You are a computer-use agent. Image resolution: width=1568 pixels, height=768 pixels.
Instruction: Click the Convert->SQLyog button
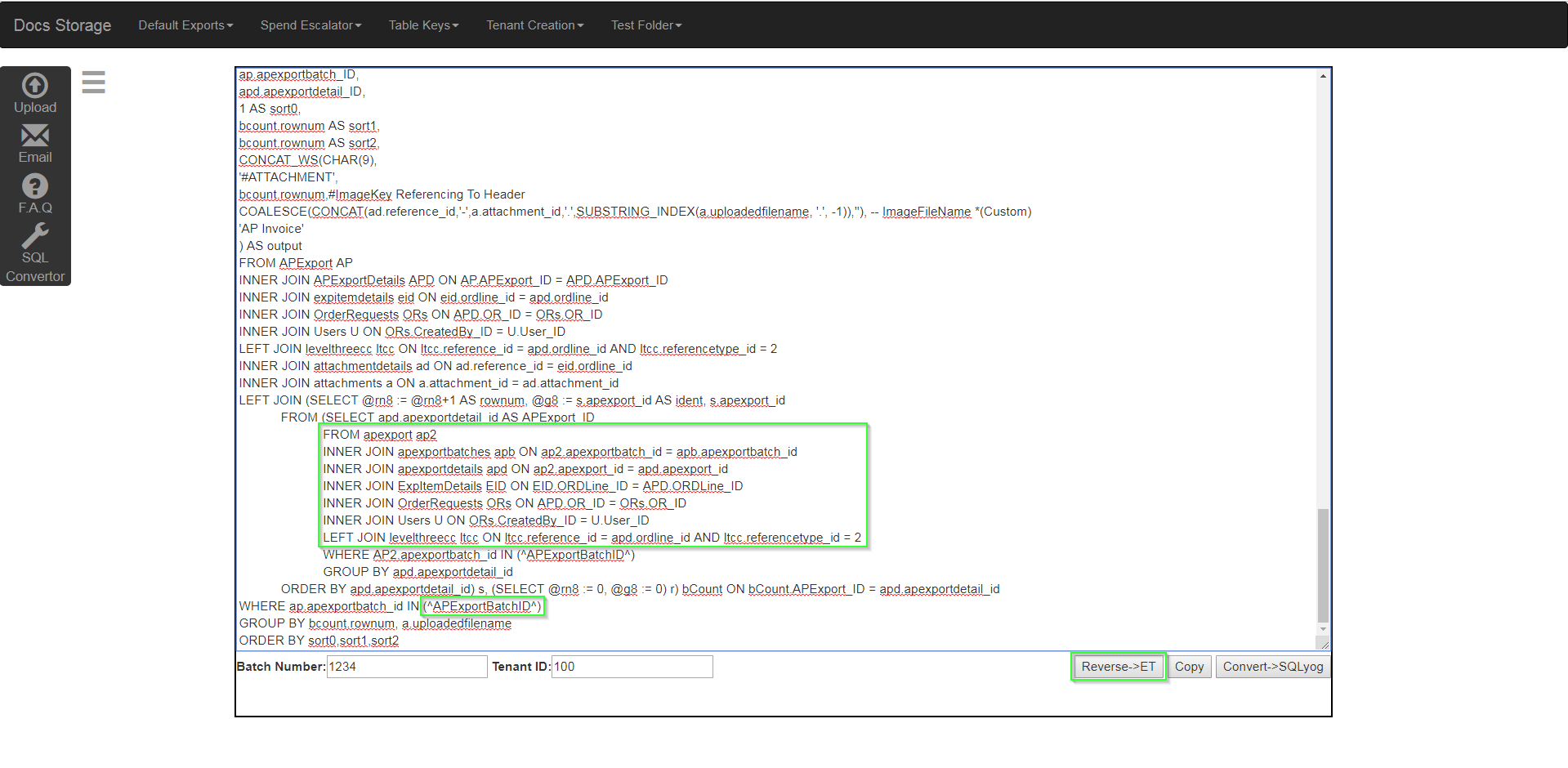pos(1273,667)
